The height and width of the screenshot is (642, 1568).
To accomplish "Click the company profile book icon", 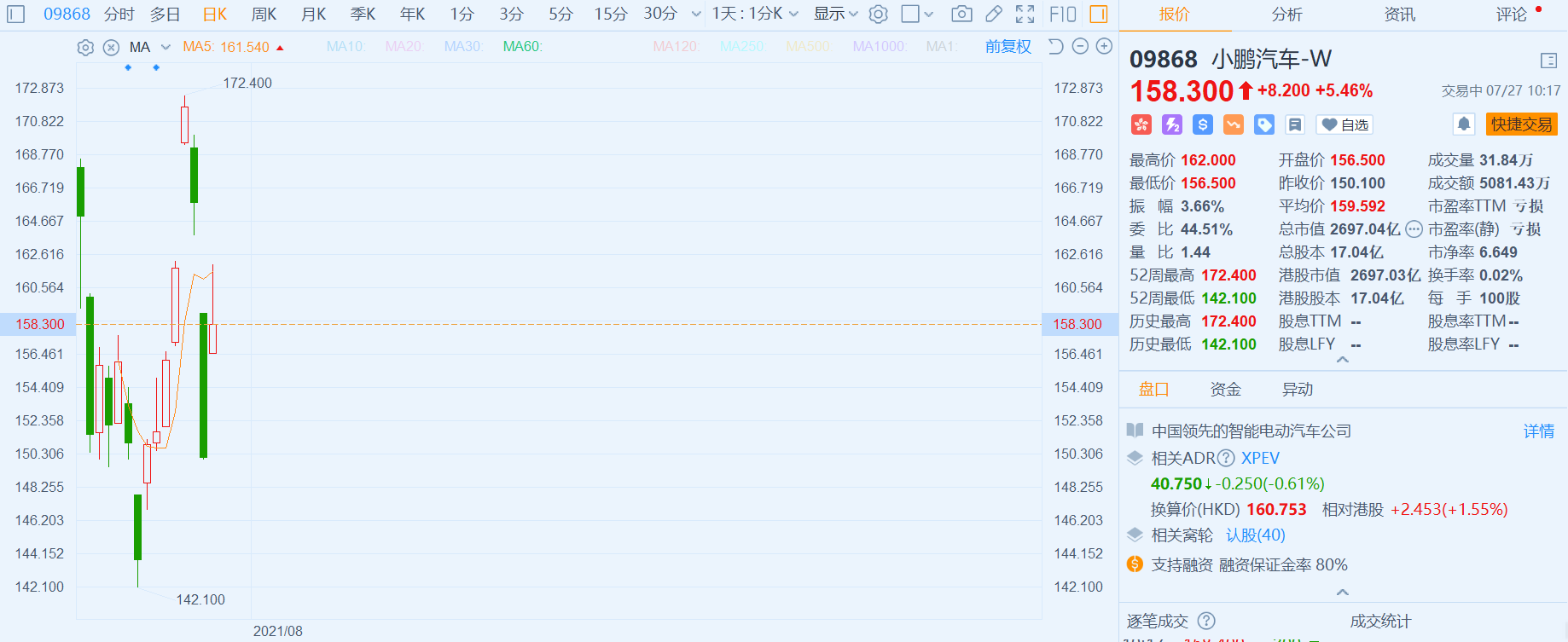I will click(x=1135, y=431).
